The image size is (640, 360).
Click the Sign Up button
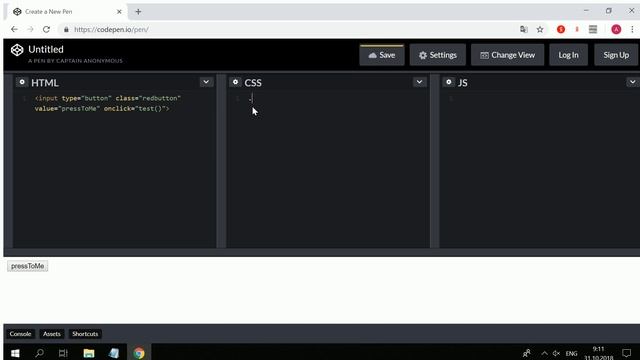point(616,55)
